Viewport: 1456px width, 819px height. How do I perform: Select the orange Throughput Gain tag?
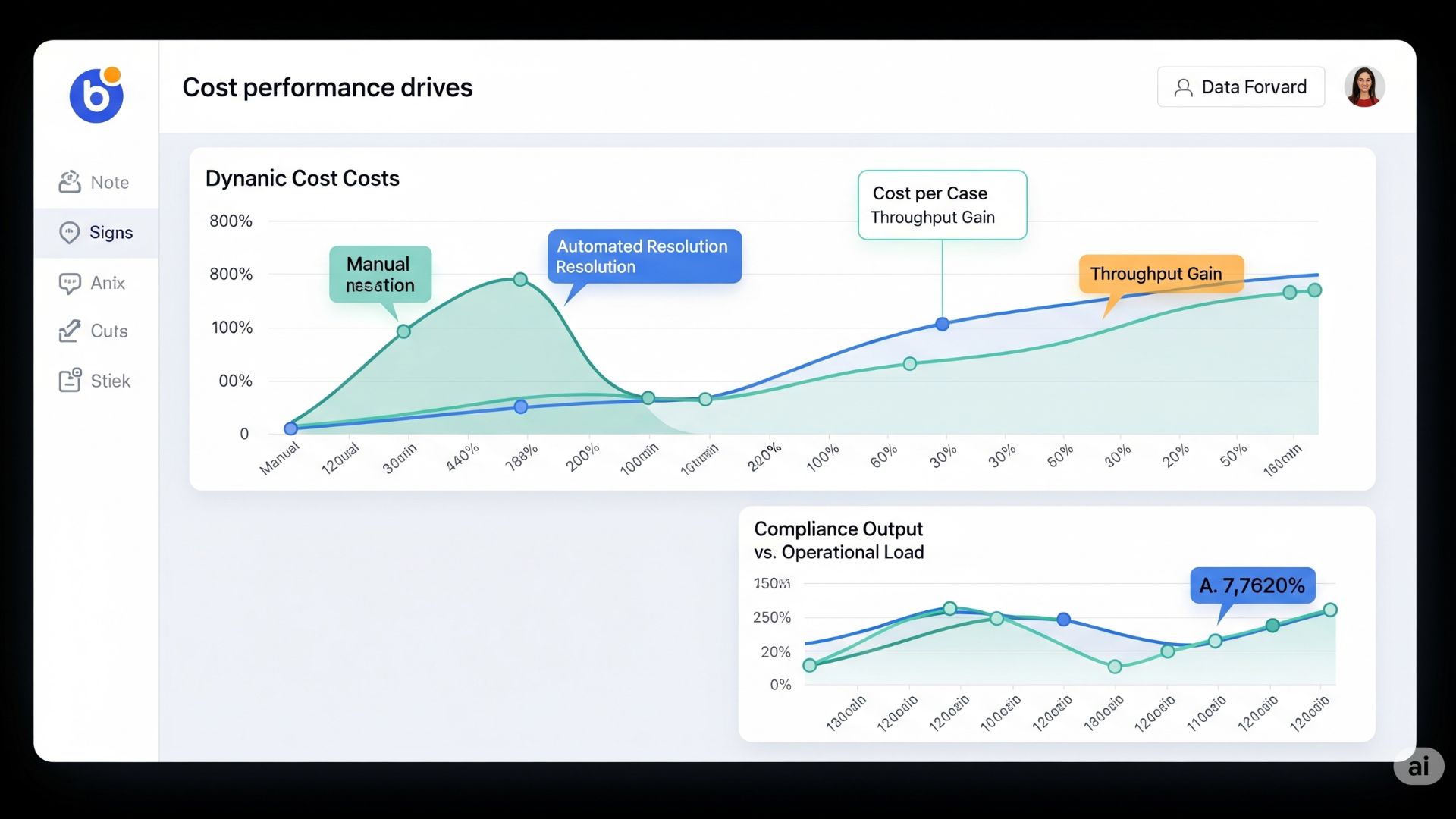pyautogui.click(x=1160, y=274)
